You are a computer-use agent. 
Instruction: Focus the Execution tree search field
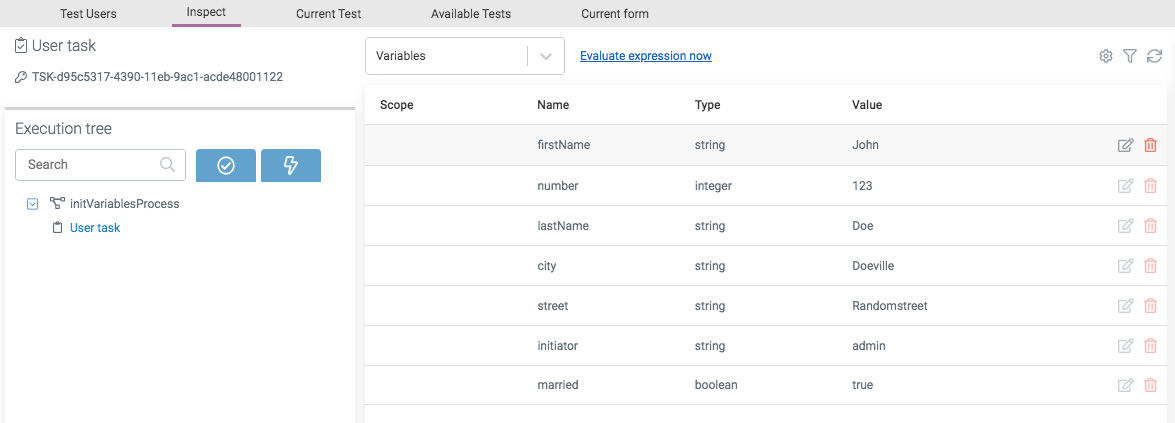tap(100, 164)
